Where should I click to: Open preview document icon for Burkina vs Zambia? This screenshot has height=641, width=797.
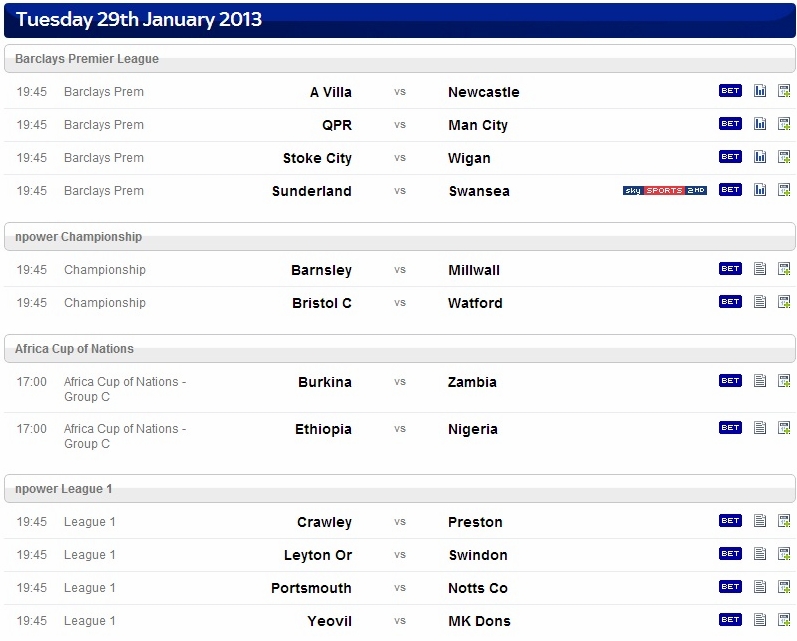[760, 381]
